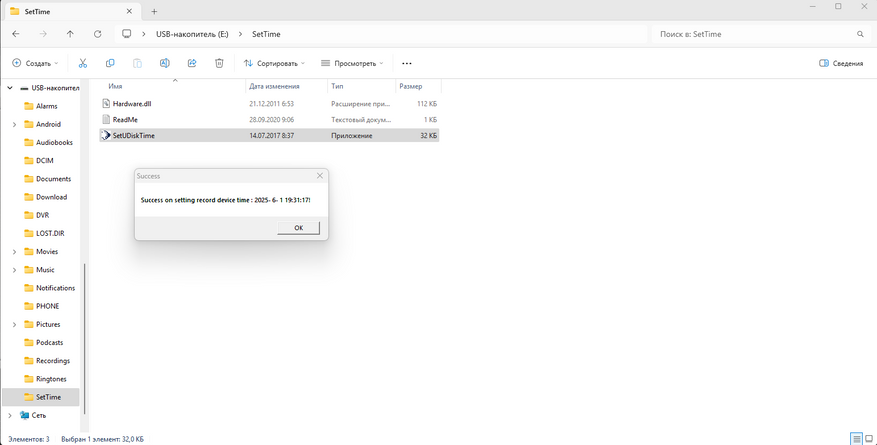Select the DVR folder in sidebar
Image resolution: width=877 pixels, height=445 pixels.
click(x=44, y=215)
